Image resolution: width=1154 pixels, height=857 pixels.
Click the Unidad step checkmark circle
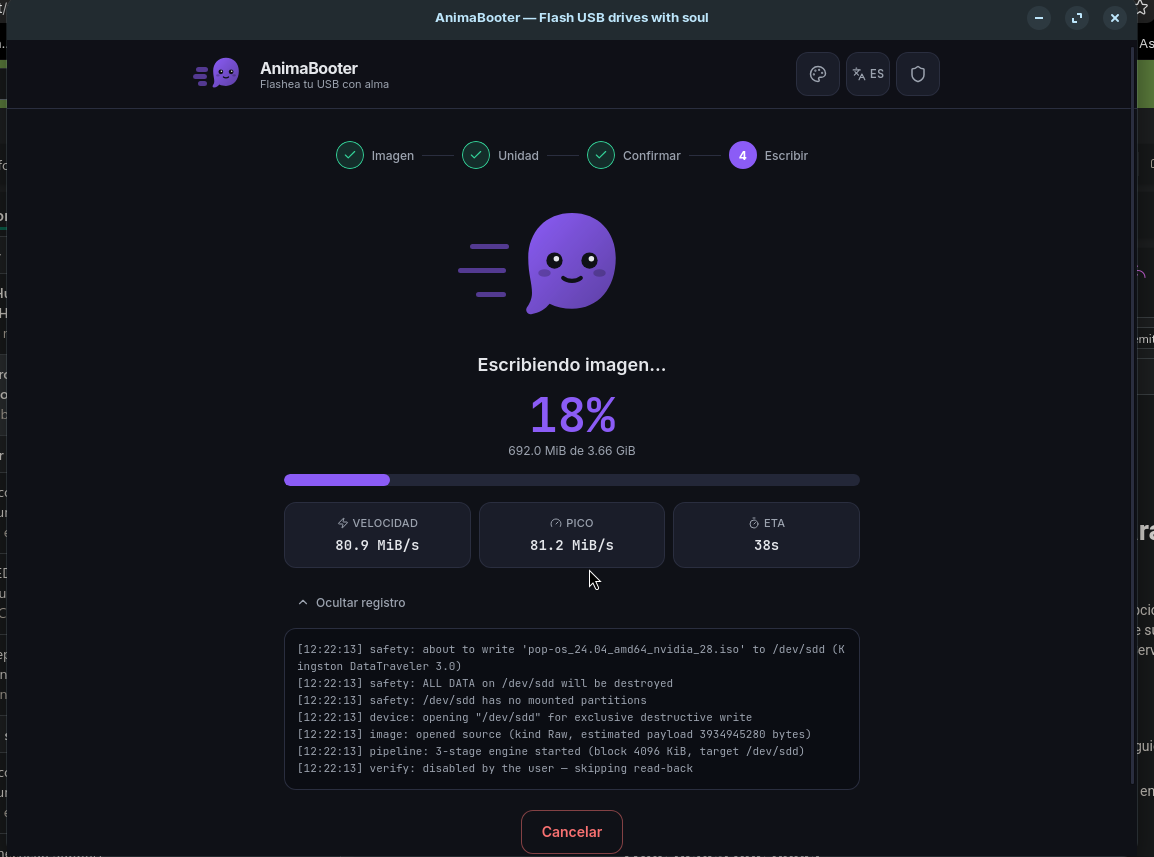click(475, 155)
